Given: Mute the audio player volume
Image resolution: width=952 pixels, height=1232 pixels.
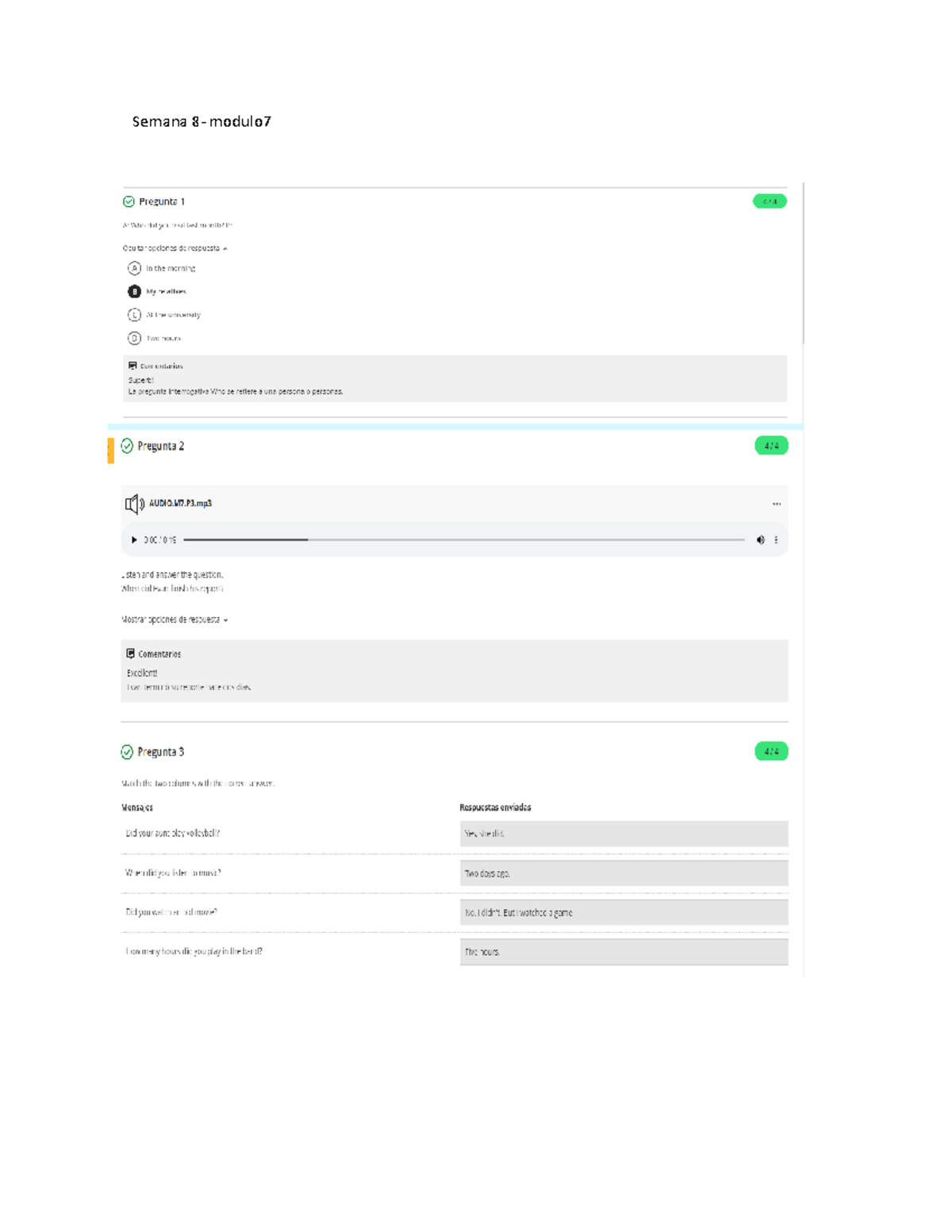Looking at the screenshot, I should (760, 540).
